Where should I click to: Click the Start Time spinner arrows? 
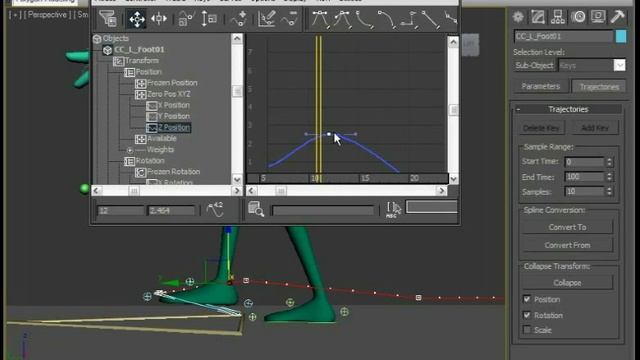pyautogui.click(x=609, y=162)
